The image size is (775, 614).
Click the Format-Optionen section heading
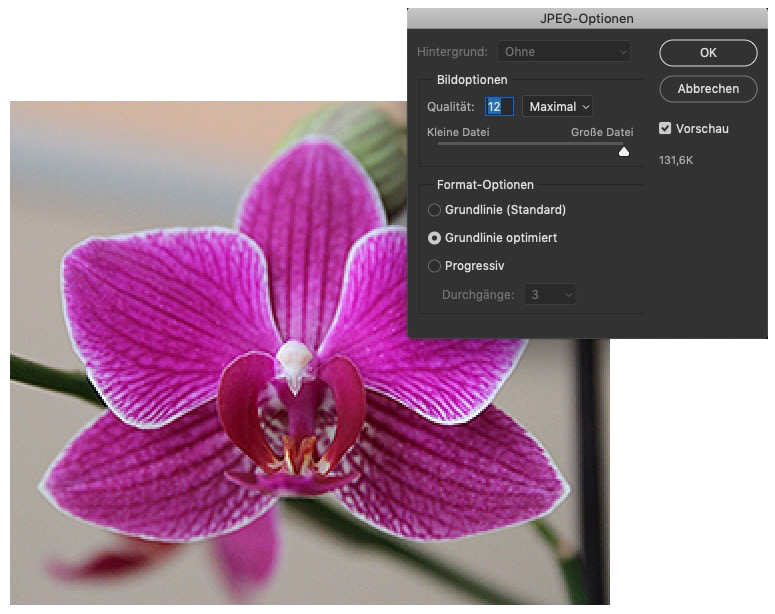coord(485,185)
